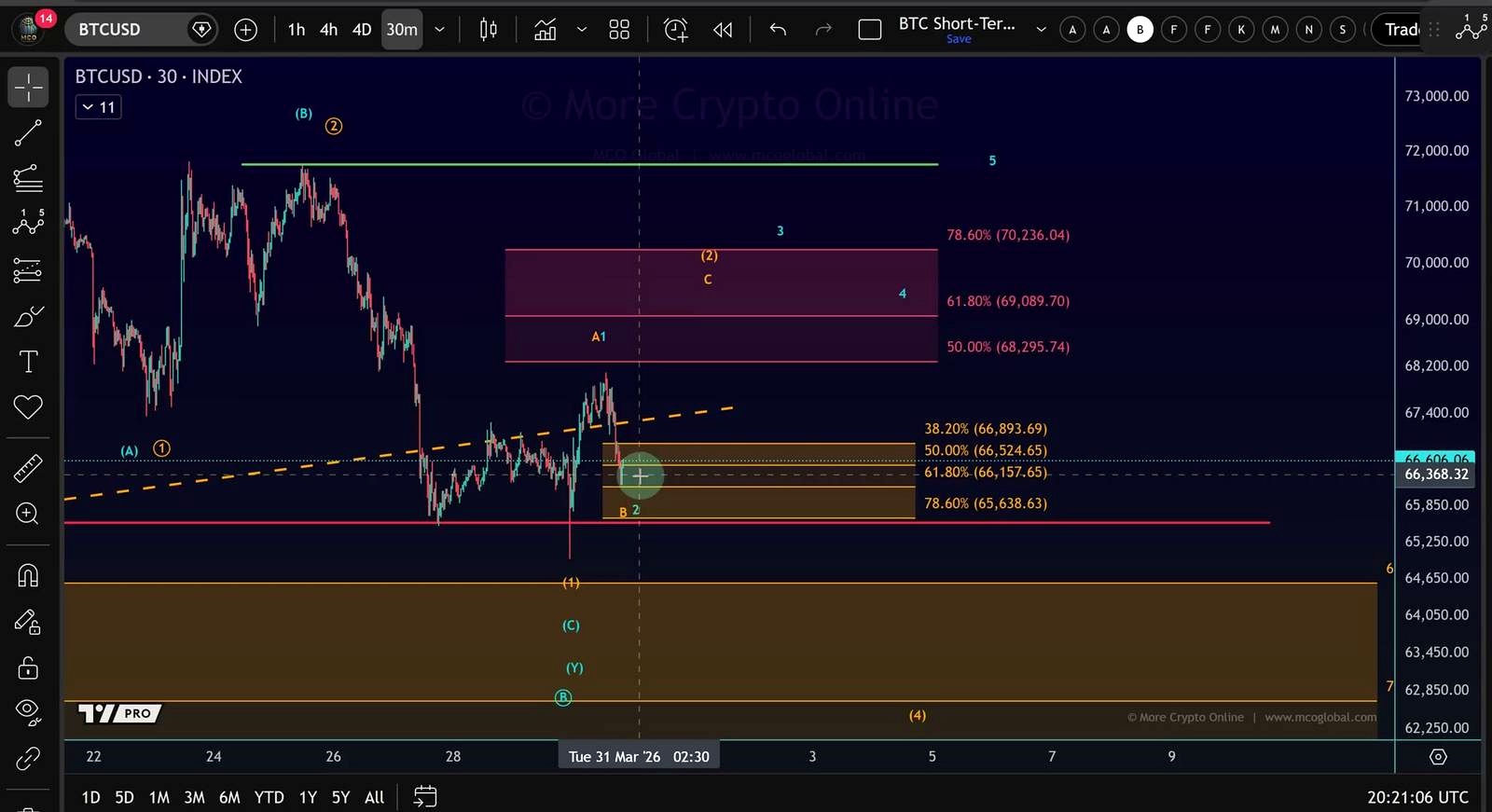Open the indicators and strategies dialog

(546, 30)
